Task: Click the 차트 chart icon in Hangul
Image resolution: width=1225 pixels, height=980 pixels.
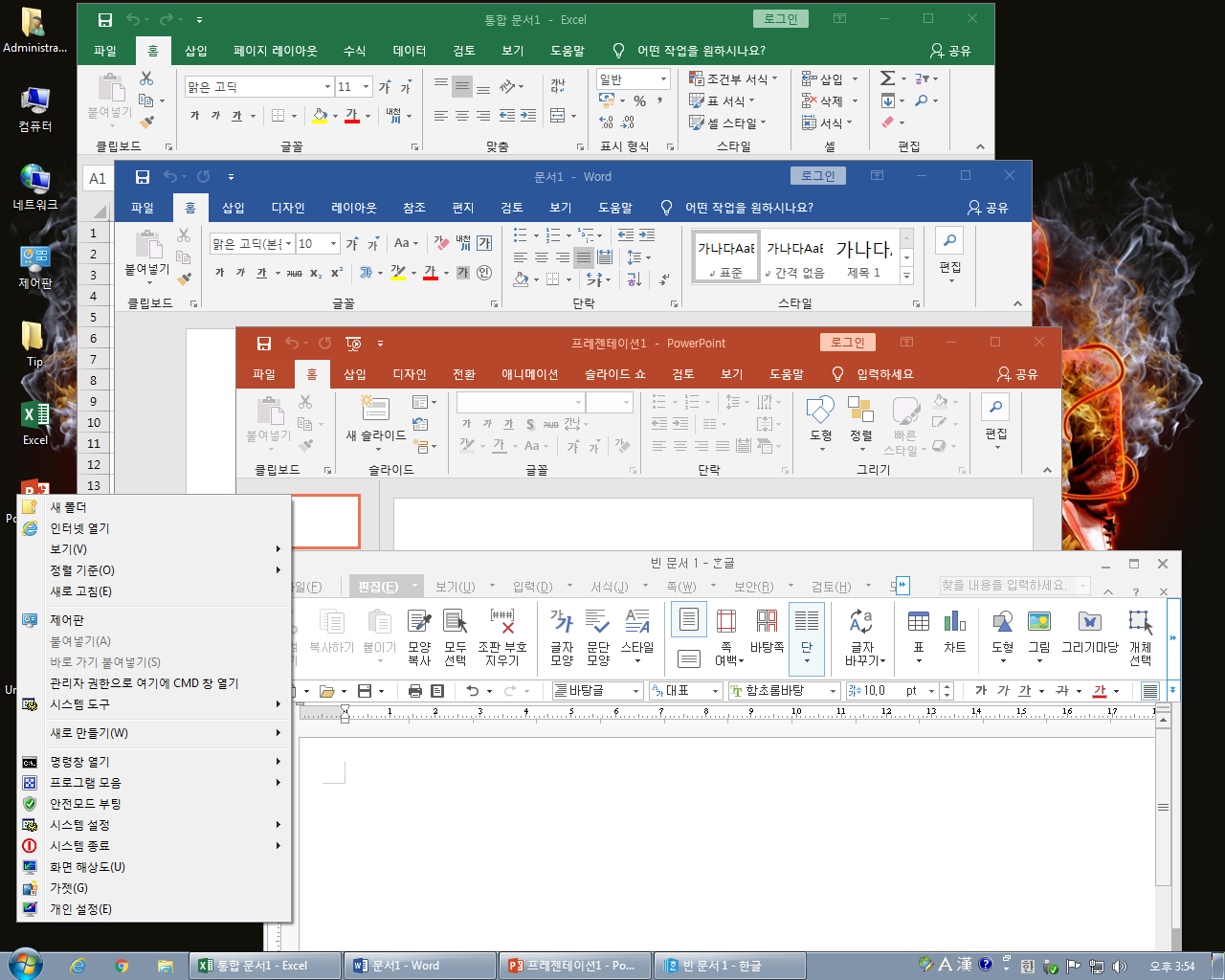Action: click(955, 632)
